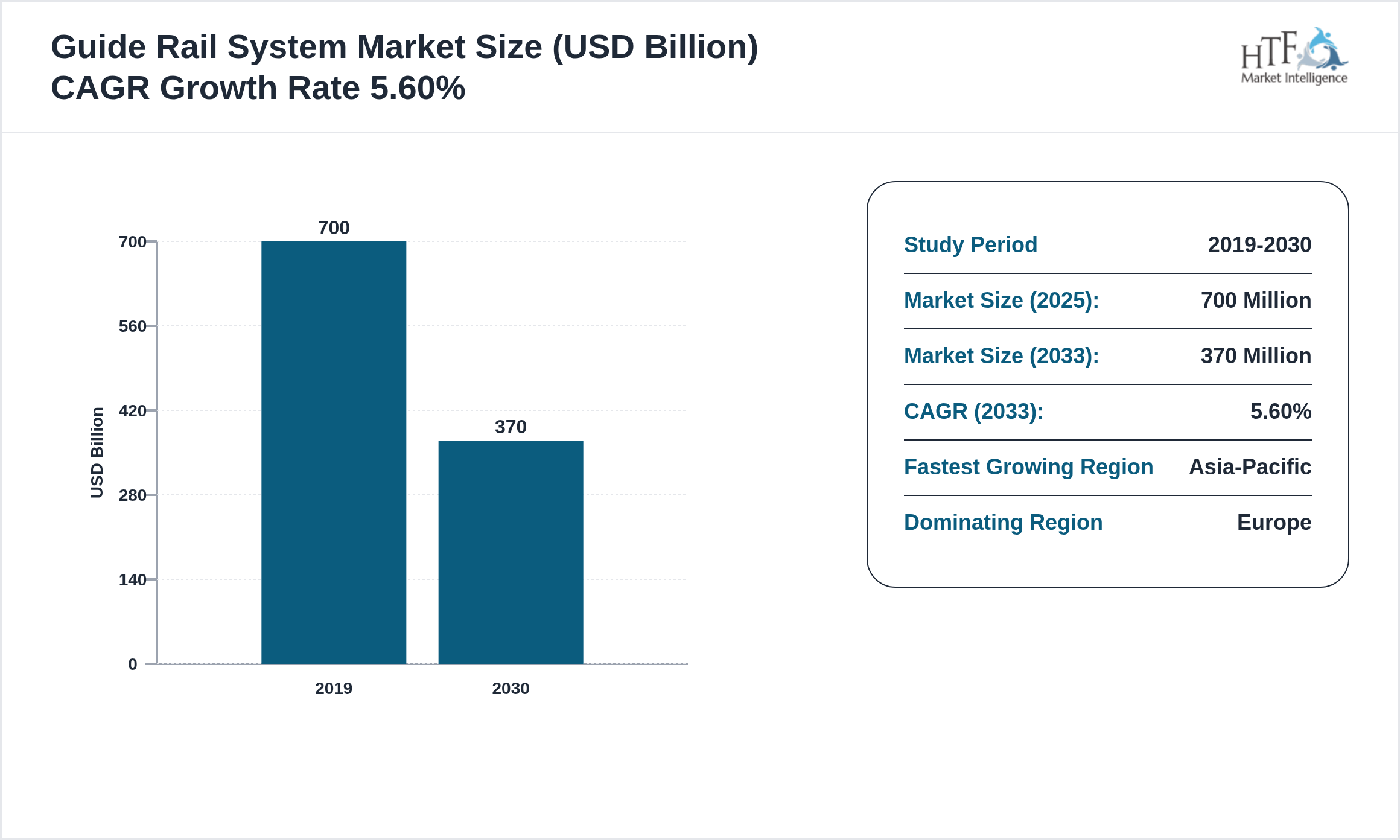Click the '560' y-axis tick label
Image resolution: width=1400 pixels, height=840 pixels.
(x=133, y=326)
